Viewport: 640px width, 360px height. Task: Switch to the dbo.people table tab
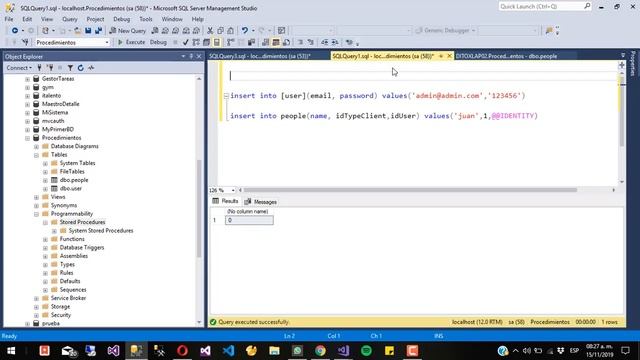(506, 56)
